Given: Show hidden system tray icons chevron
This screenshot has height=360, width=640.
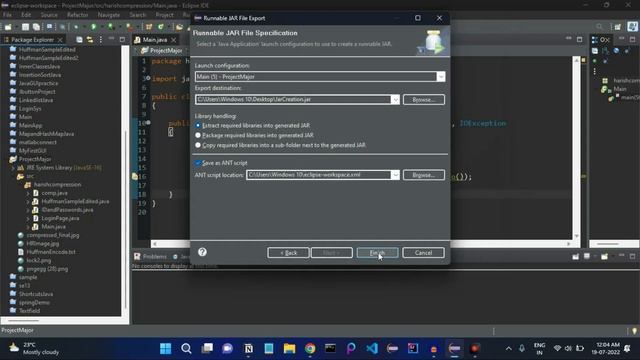Looking at the screenshot, I should click(x=509, y=349).
